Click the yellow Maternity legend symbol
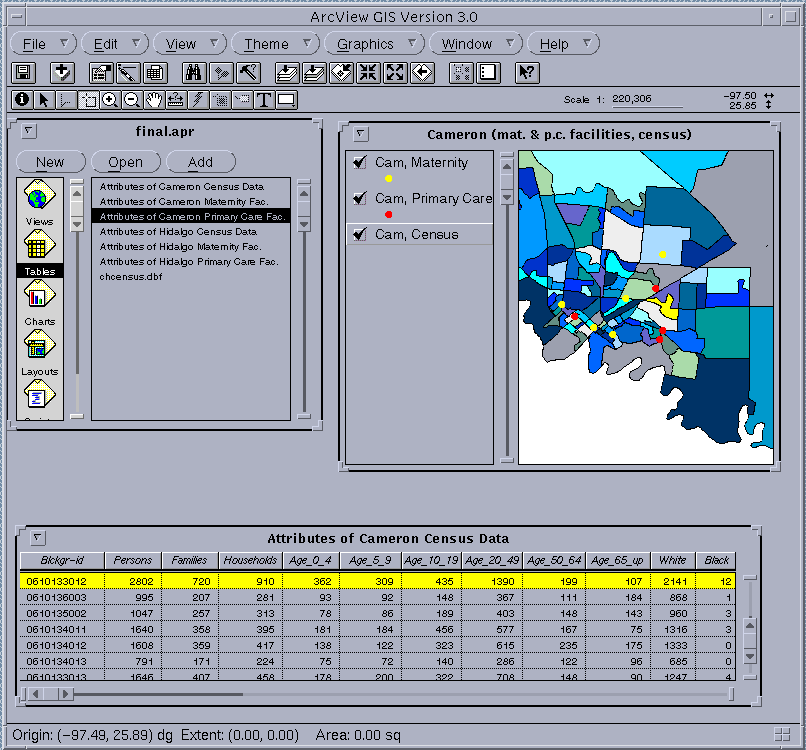Screen dimensions: 806x750 click(389, 178)
